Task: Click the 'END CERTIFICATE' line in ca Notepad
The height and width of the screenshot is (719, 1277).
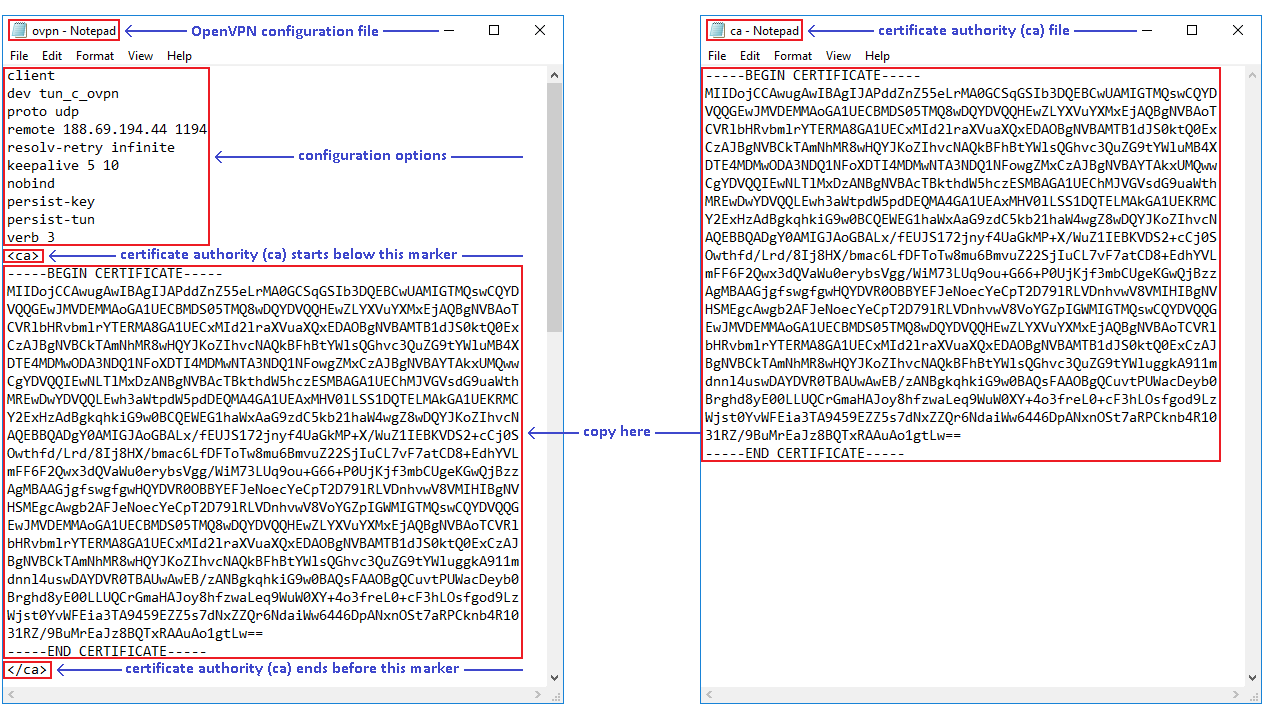Action: tap(805, 454)
